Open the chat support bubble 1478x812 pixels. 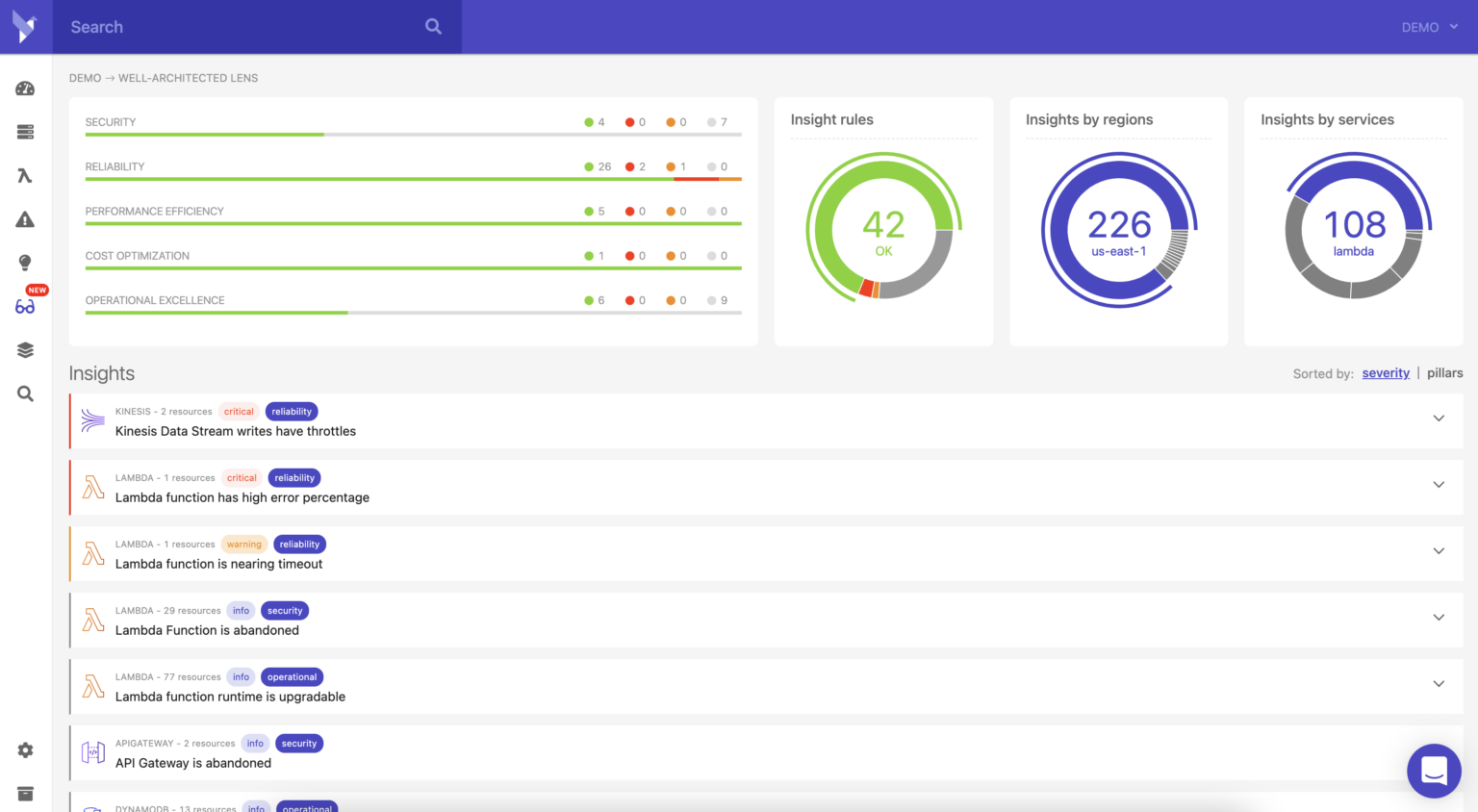(1434, 771)
